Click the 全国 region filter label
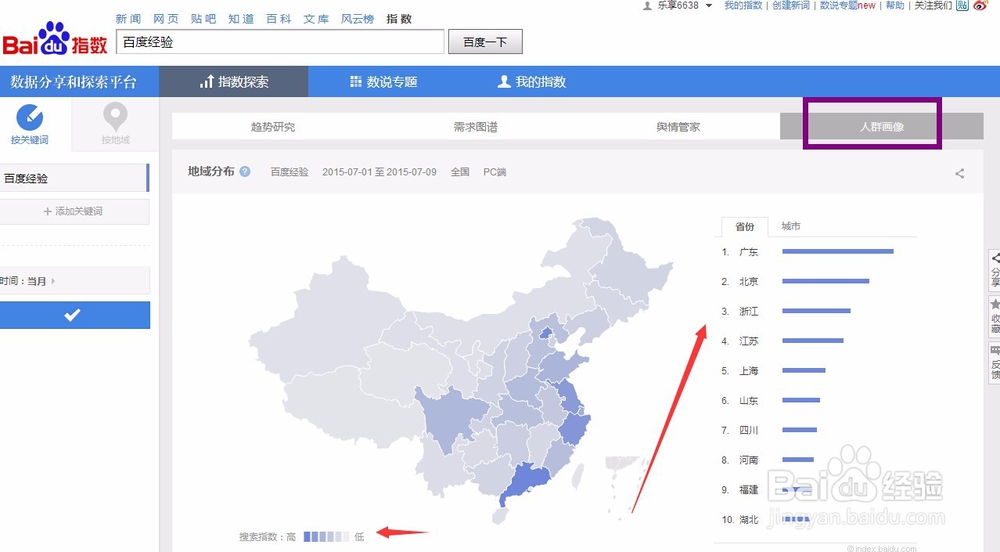The width and height of the screenshot is (1000, 552). [460, 172]
